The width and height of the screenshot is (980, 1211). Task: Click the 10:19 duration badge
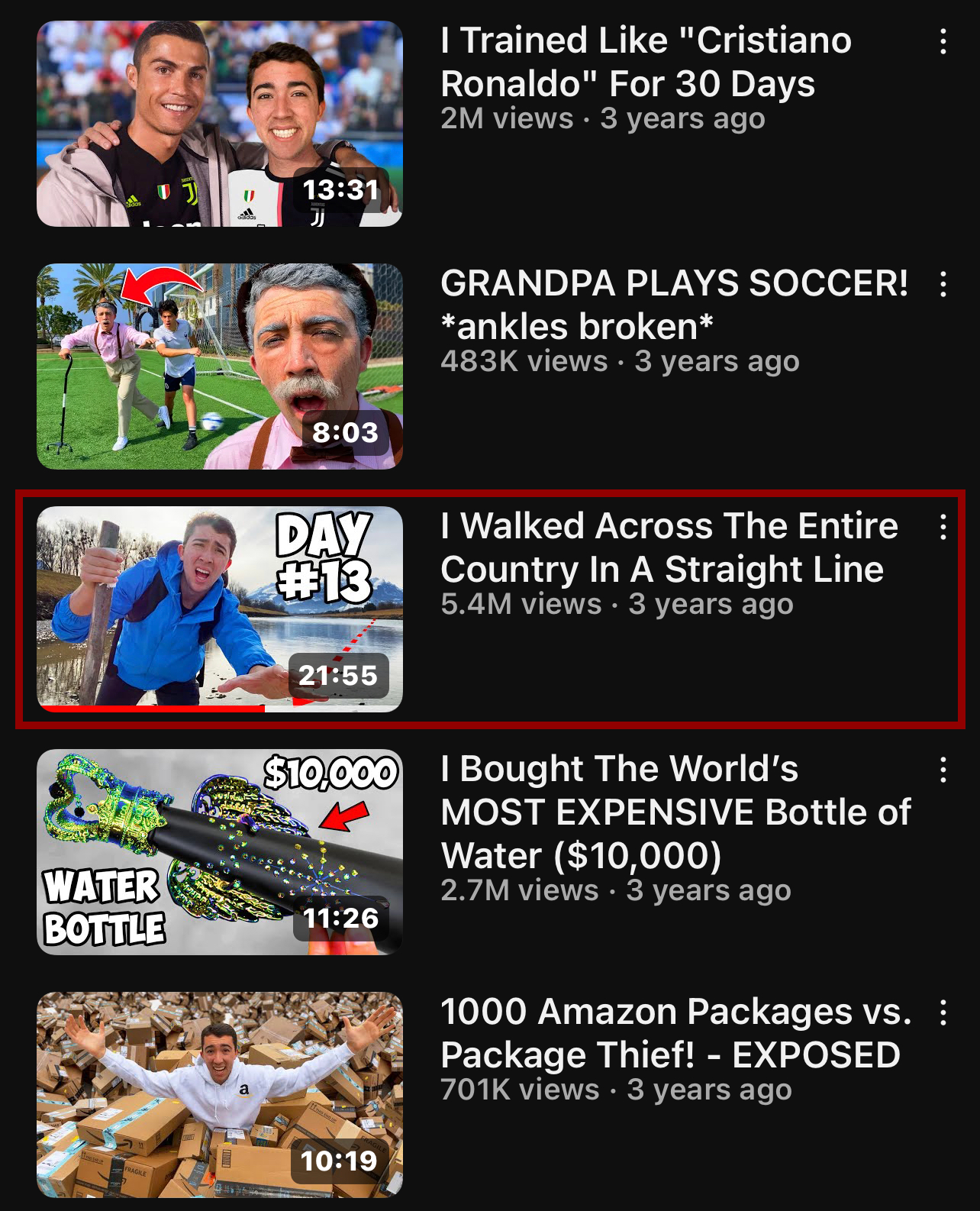[x=340, y=1161]
